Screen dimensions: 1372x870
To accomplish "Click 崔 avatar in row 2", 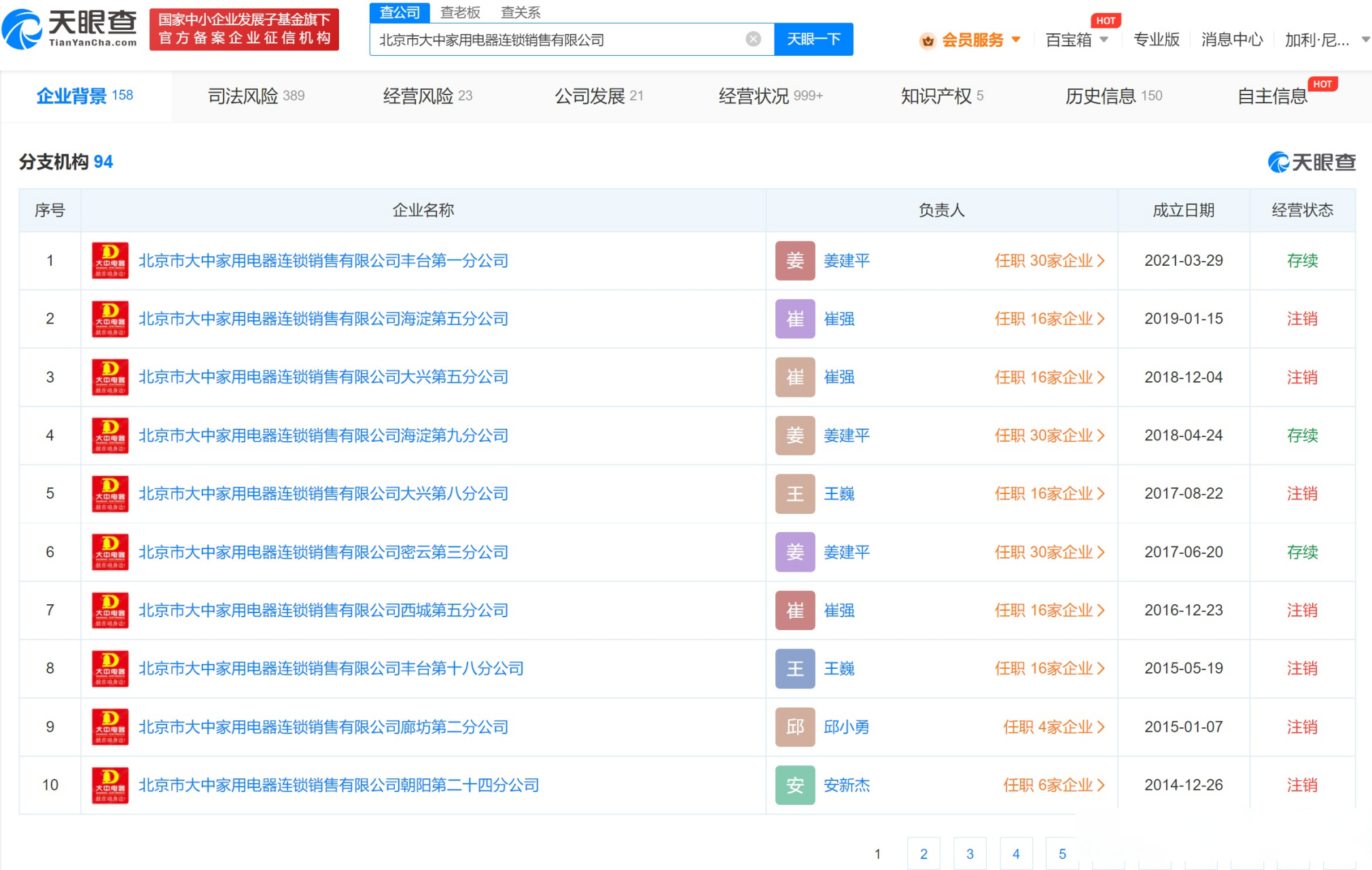I will coord(795,319).
